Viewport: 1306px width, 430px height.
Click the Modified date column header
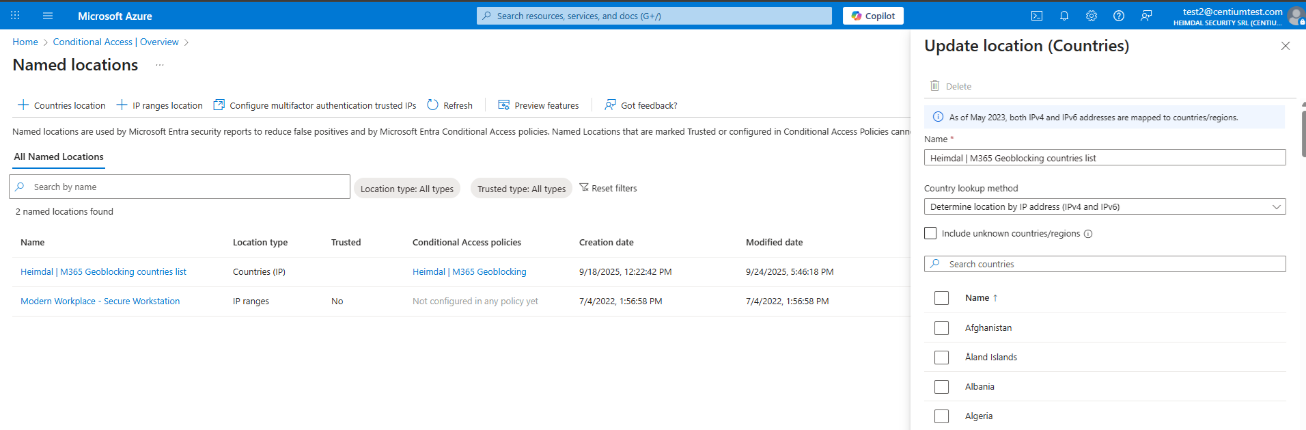(x=774, y=242)
